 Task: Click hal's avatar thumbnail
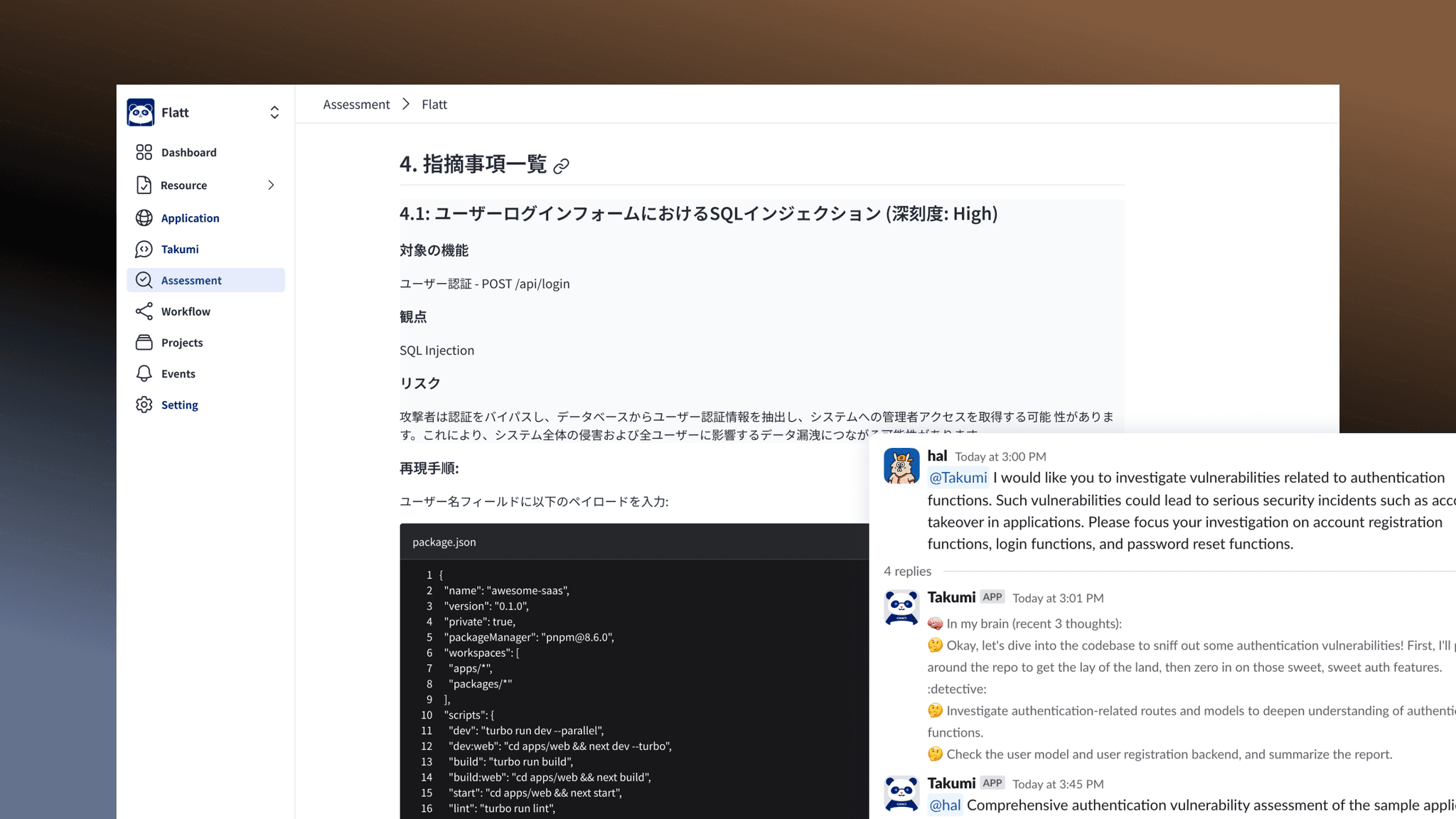(x=901, y=466)
